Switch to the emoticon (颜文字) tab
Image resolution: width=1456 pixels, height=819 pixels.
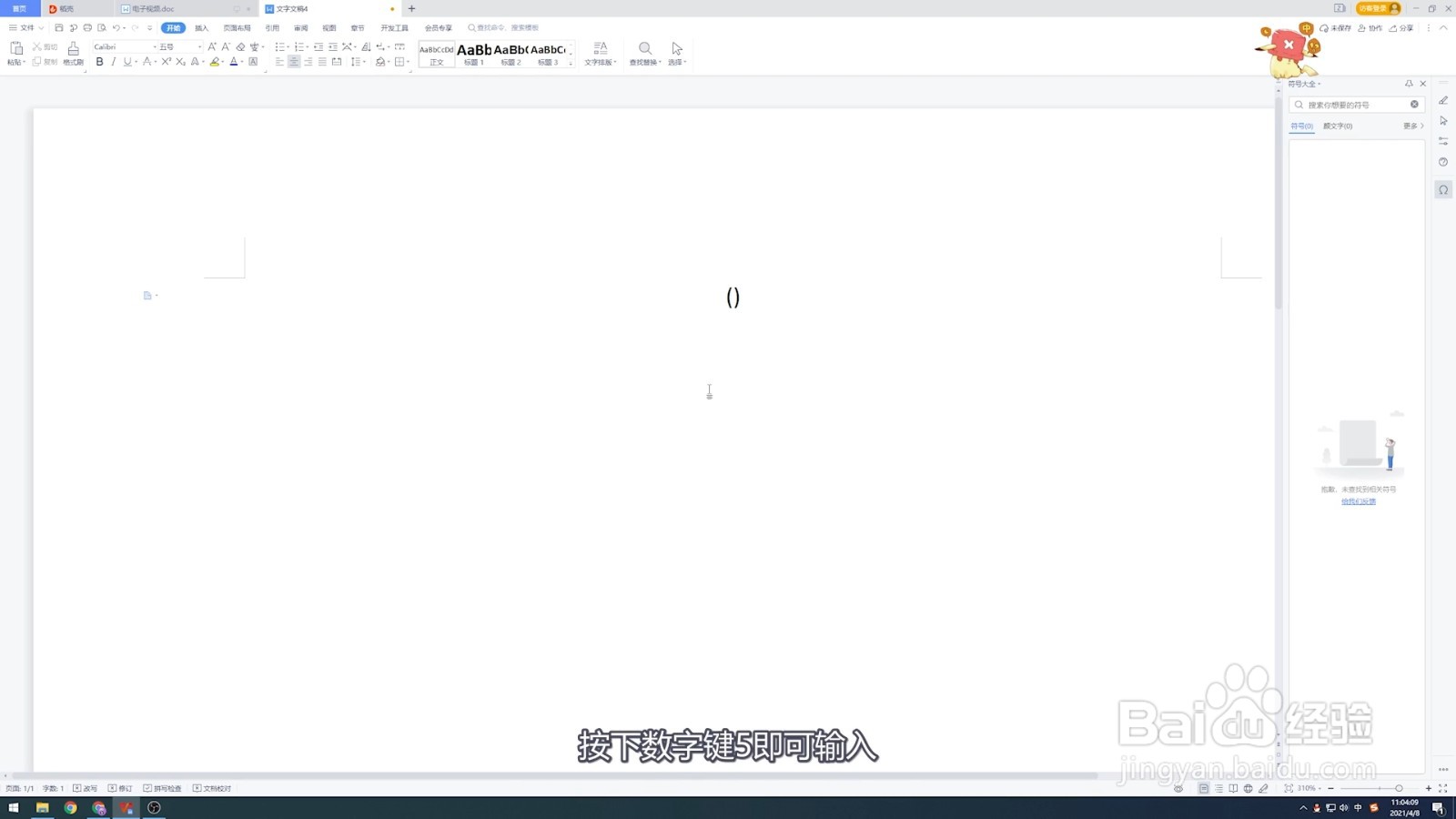coord(1338,126)
